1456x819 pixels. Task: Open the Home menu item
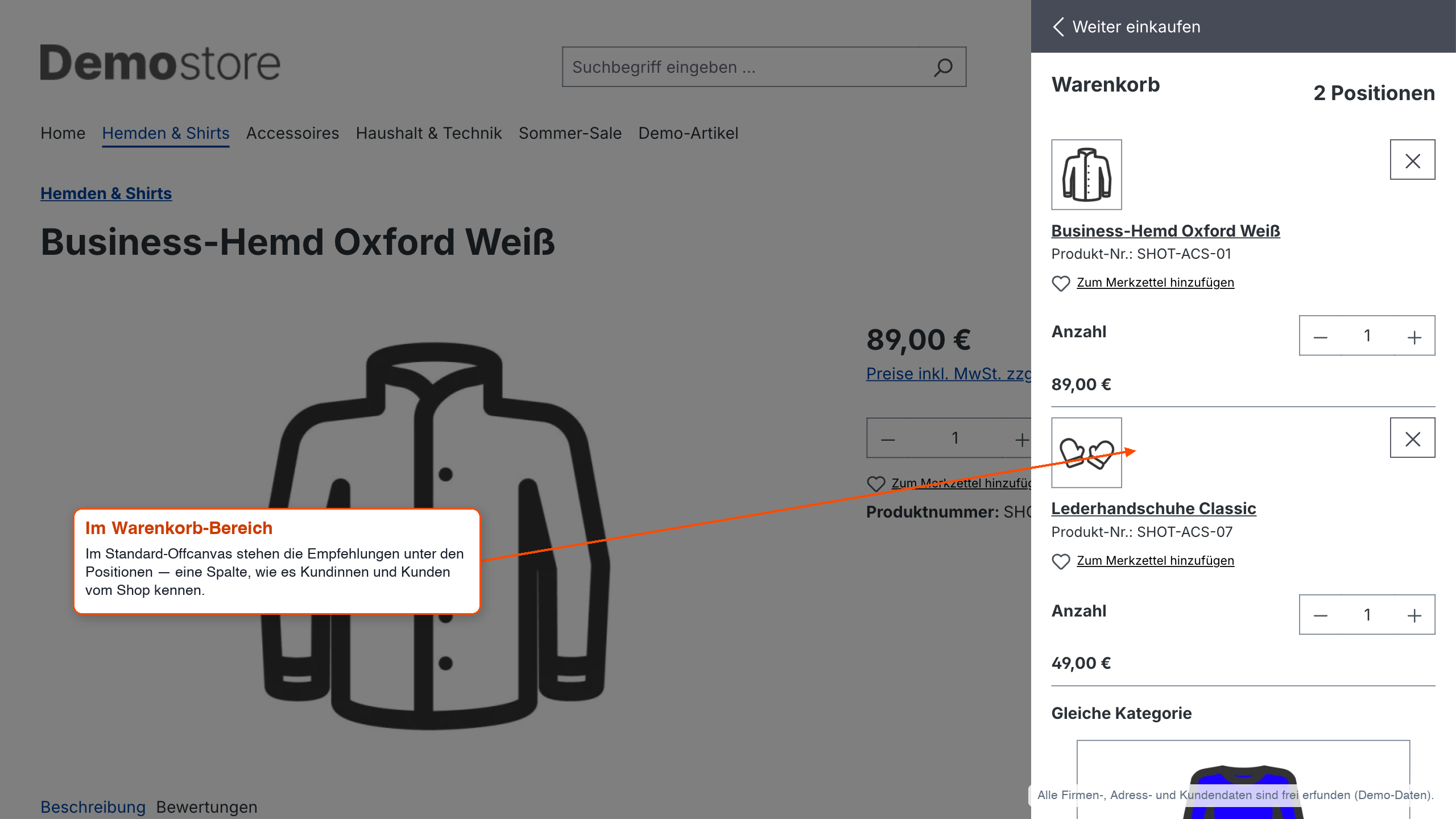63,133
